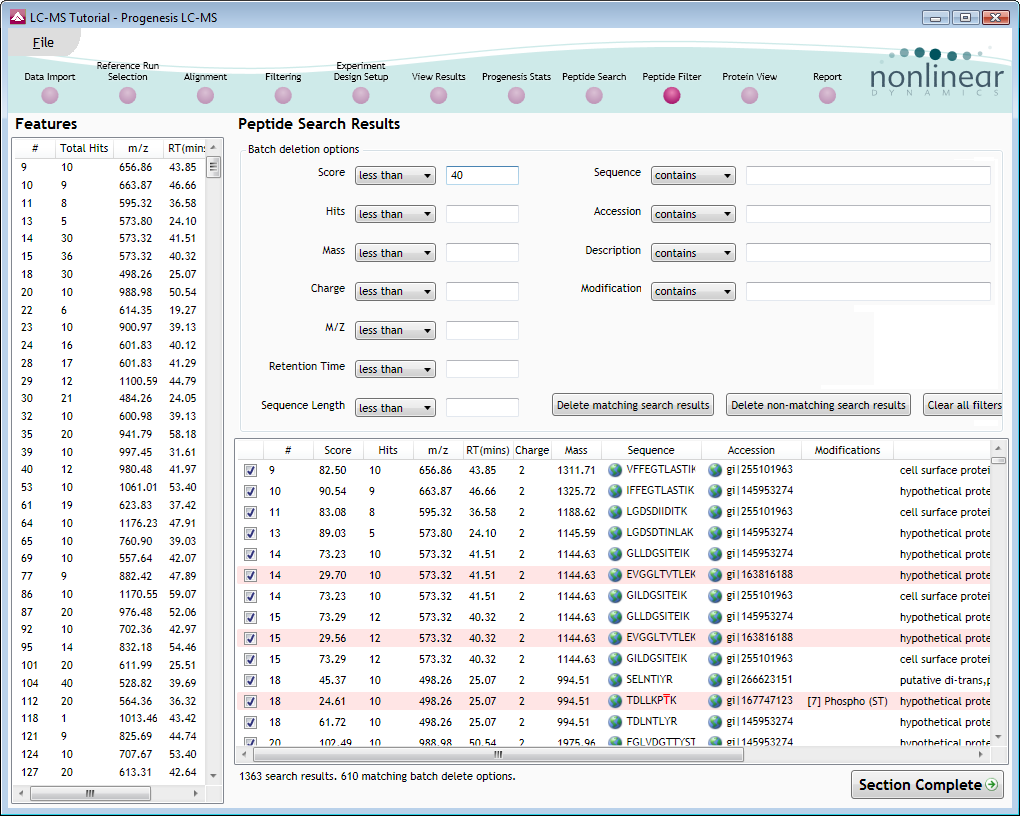Uncheck the checkbox for result row 13
The width and height of the screenshot is (1020, 816).
click(x=250, y=534)
